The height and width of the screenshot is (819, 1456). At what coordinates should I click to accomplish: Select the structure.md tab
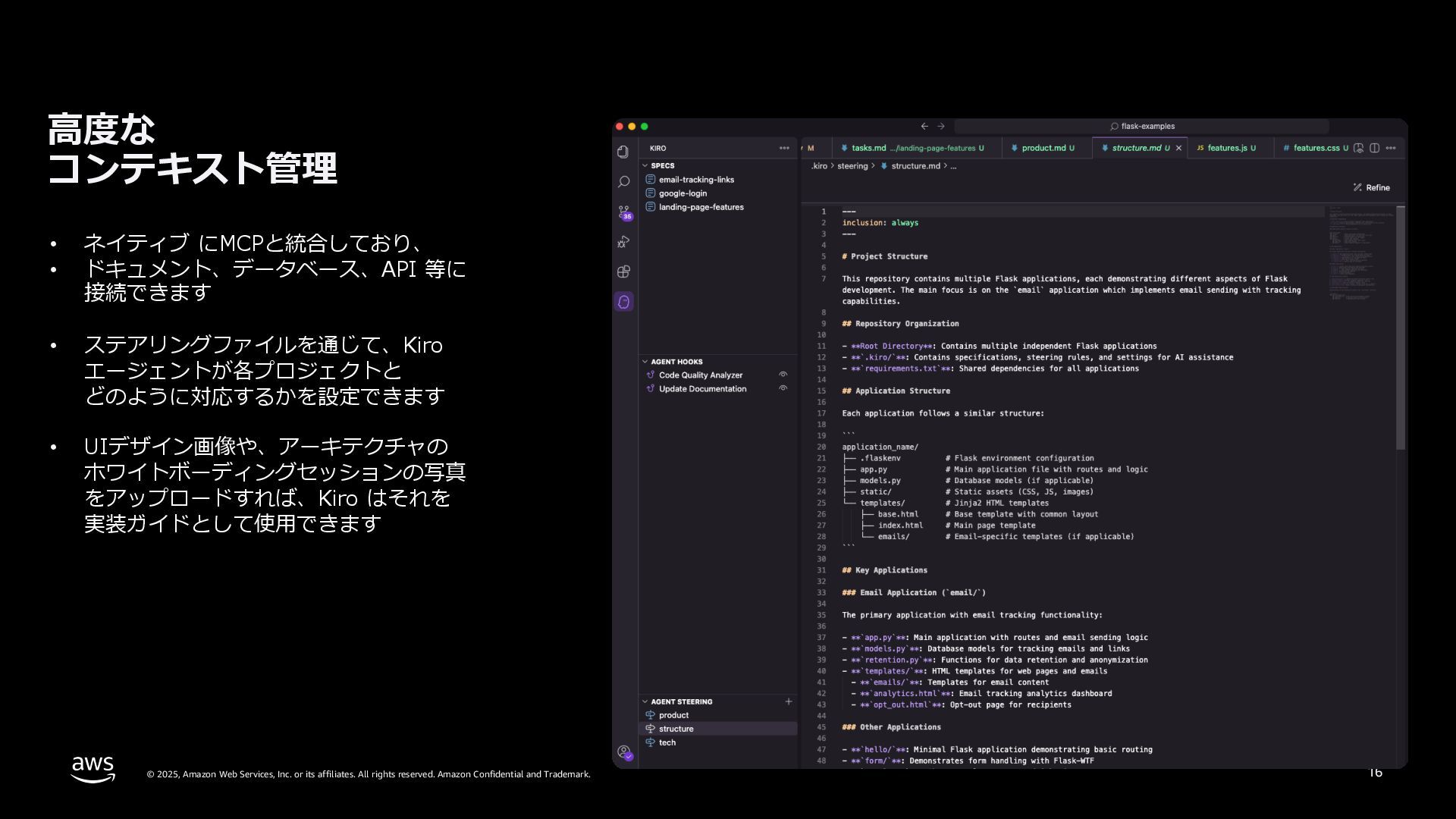1139,149
